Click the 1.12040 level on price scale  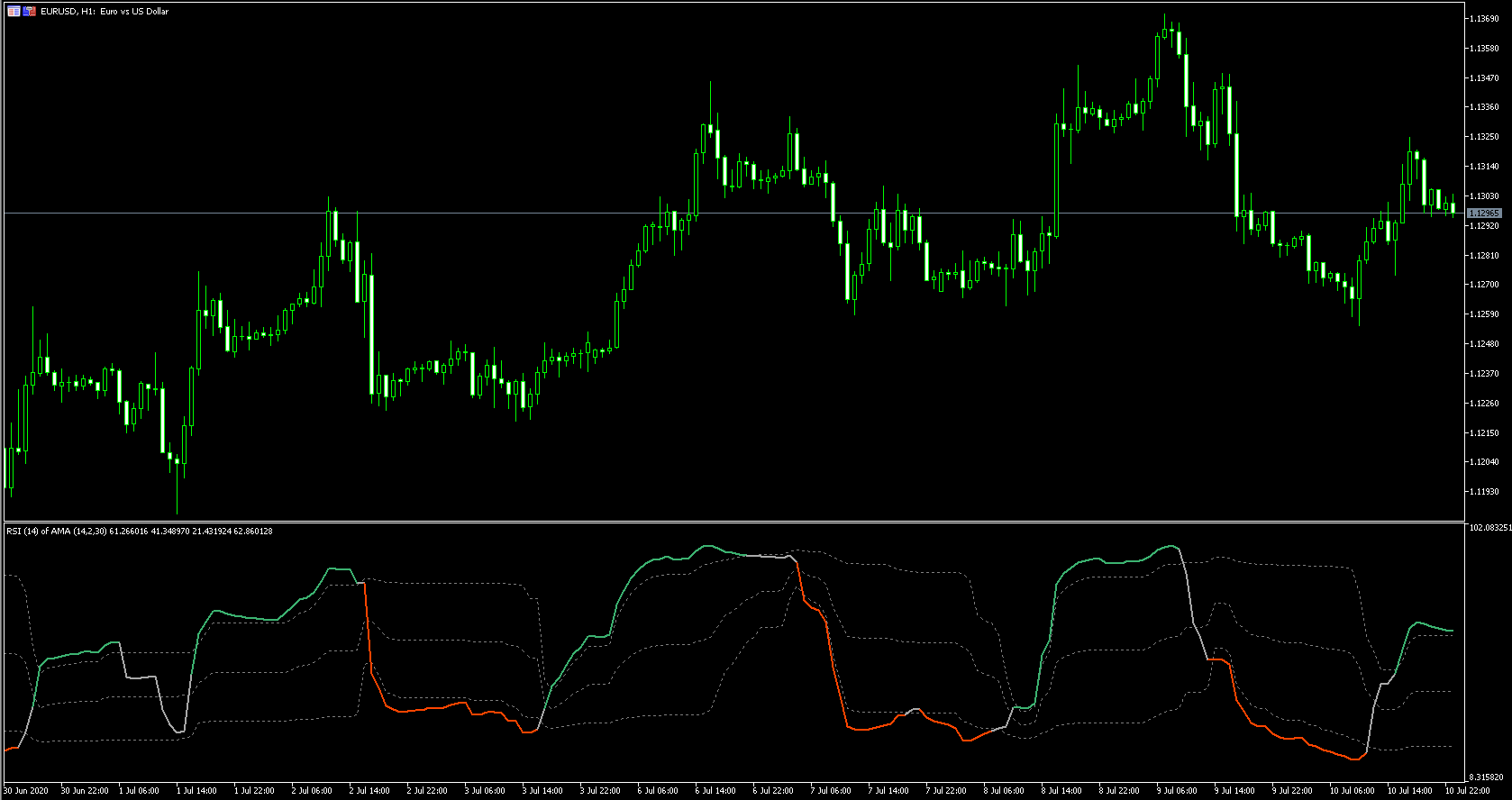pyautogui.click(x=1484, y=462)
